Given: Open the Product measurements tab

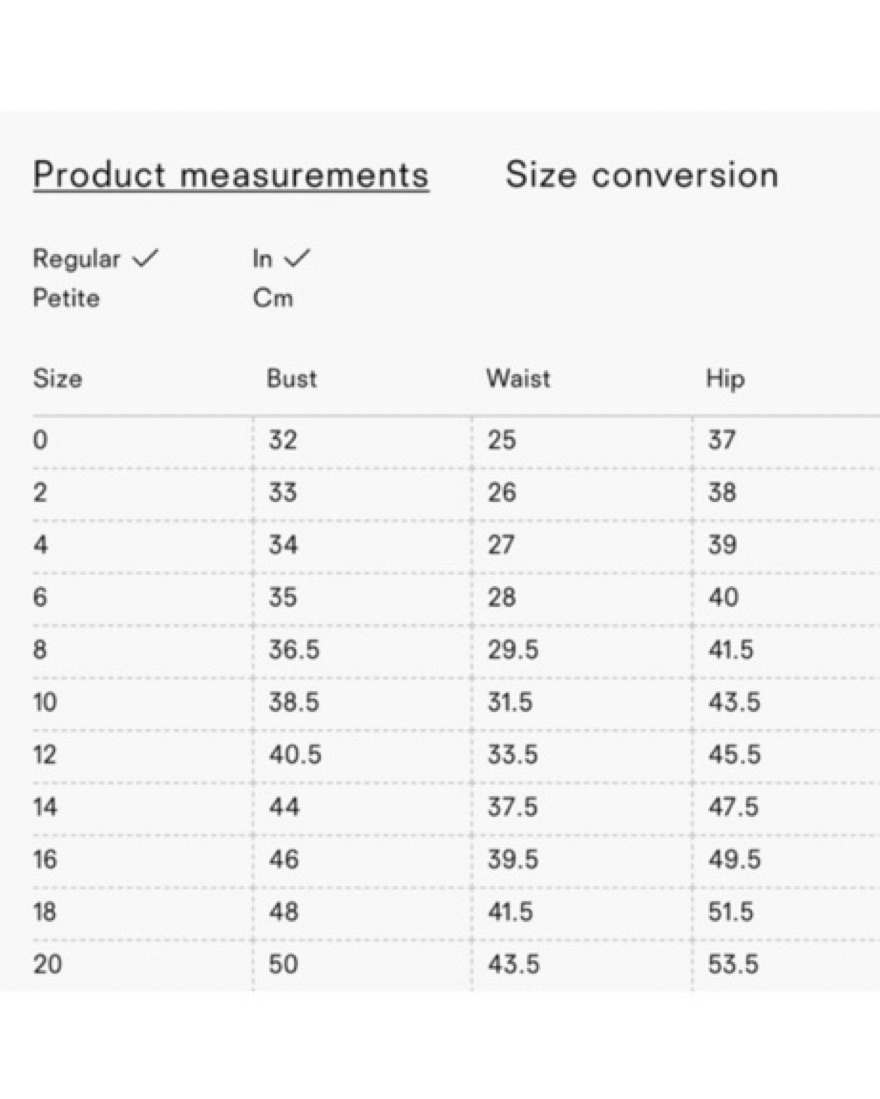Looking at the screenshot, I should 231,175.
